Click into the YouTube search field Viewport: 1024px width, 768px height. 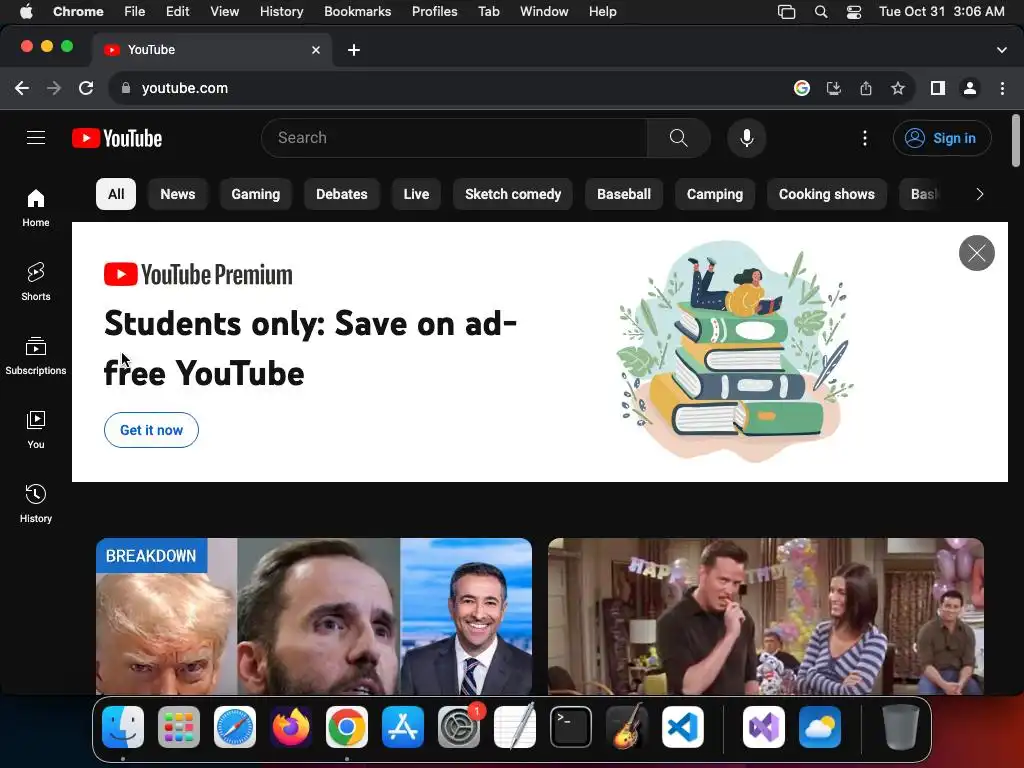pos(454,138)
